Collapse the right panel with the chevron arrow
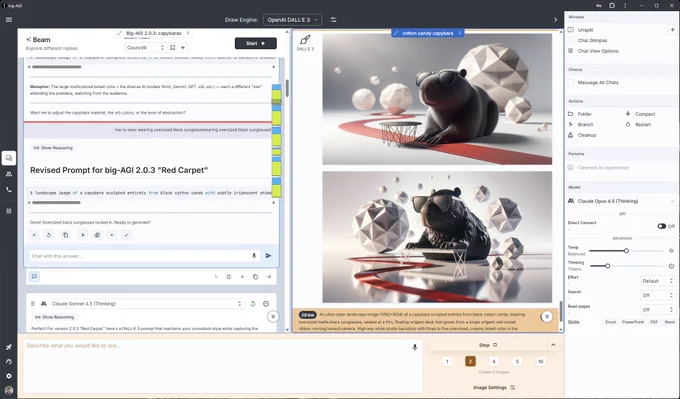 556,20
